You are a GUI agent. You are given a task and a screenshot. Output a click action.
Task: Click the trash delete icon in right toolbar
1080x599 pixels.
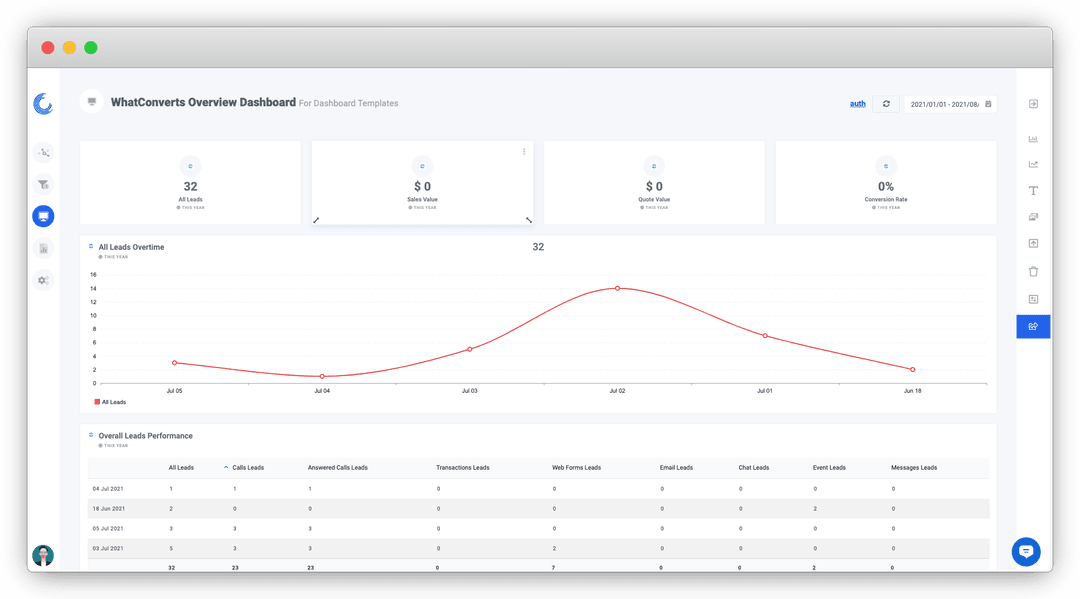pyautogui.click(x=1033, y=271)
